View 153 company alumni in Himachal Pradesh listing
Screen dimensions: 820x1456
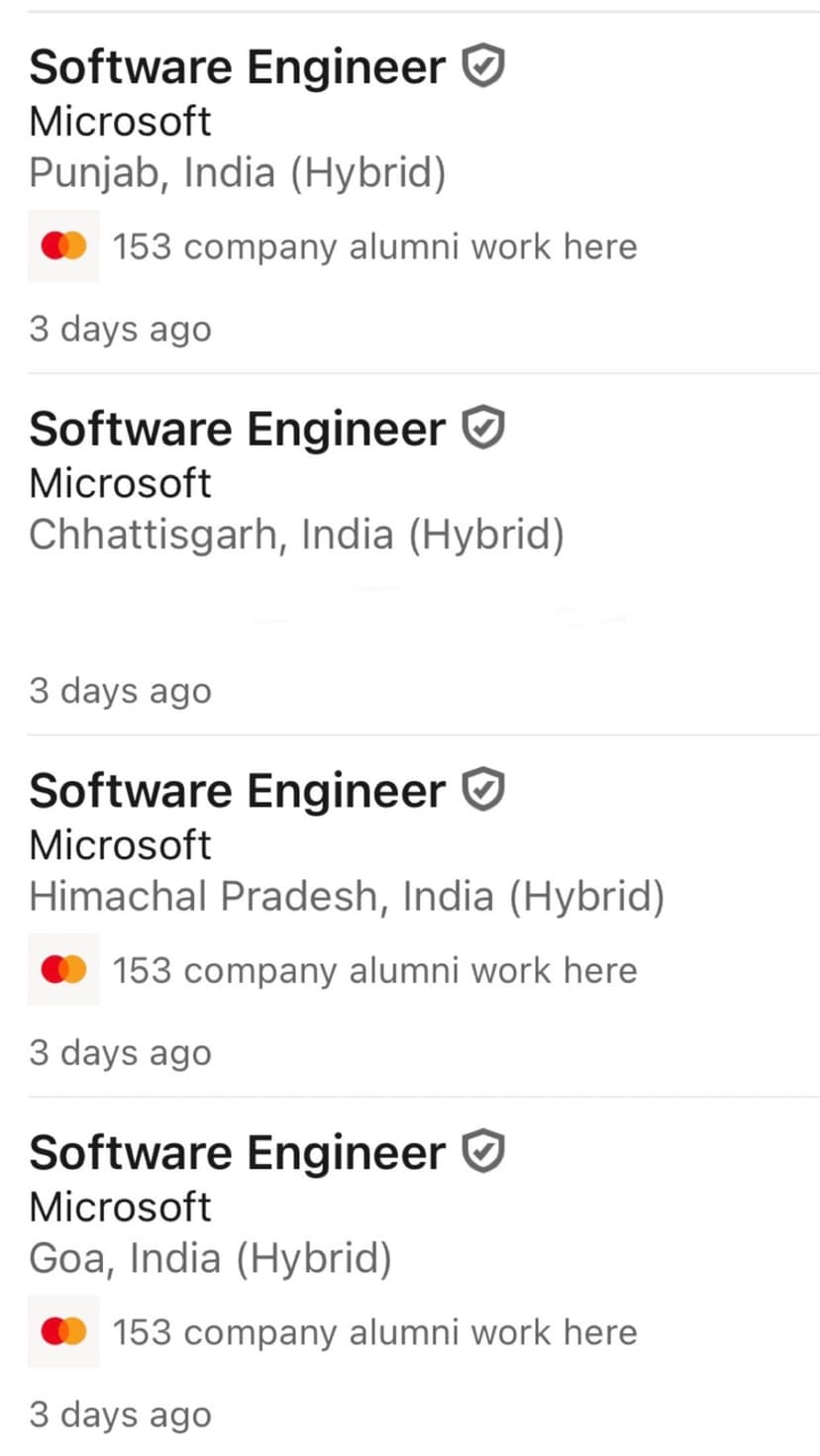pos(374,970)
